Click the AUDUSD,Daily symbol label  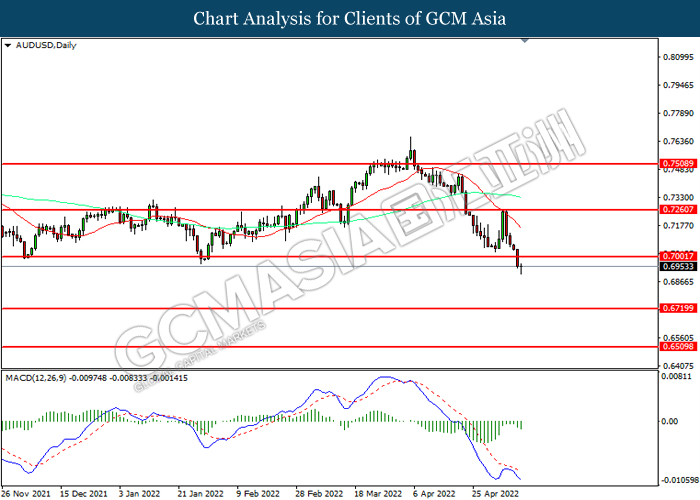coord(46,46)
